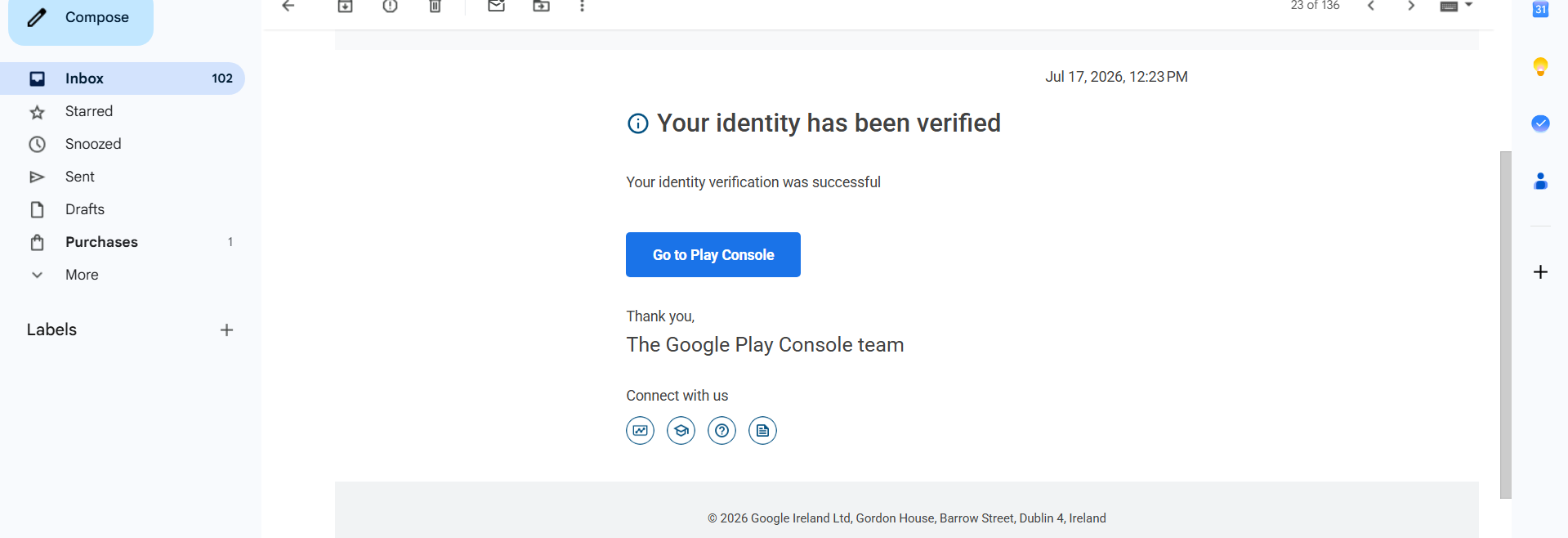Click the Purchases shopping bag icon

coord(37,243)
